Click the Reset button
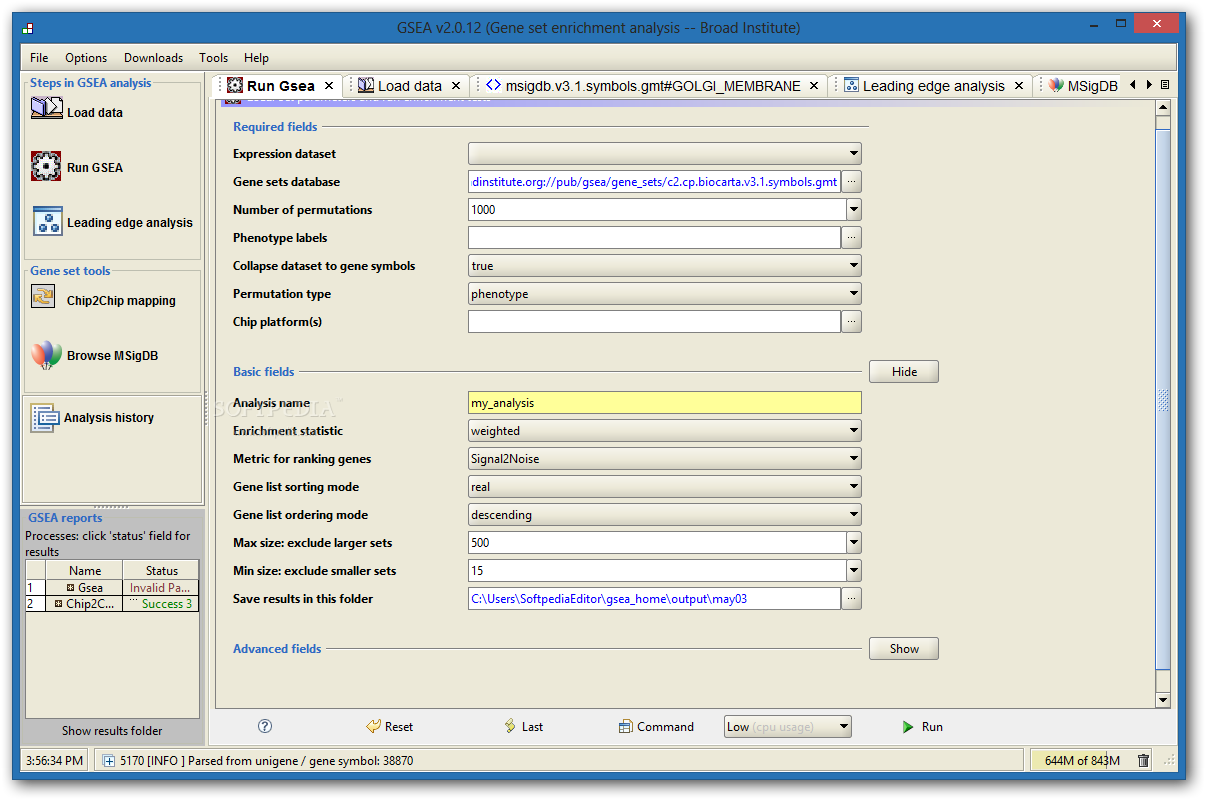Image resolution: width=1206 pixels, height=800 pixels. tap(389, 727)
